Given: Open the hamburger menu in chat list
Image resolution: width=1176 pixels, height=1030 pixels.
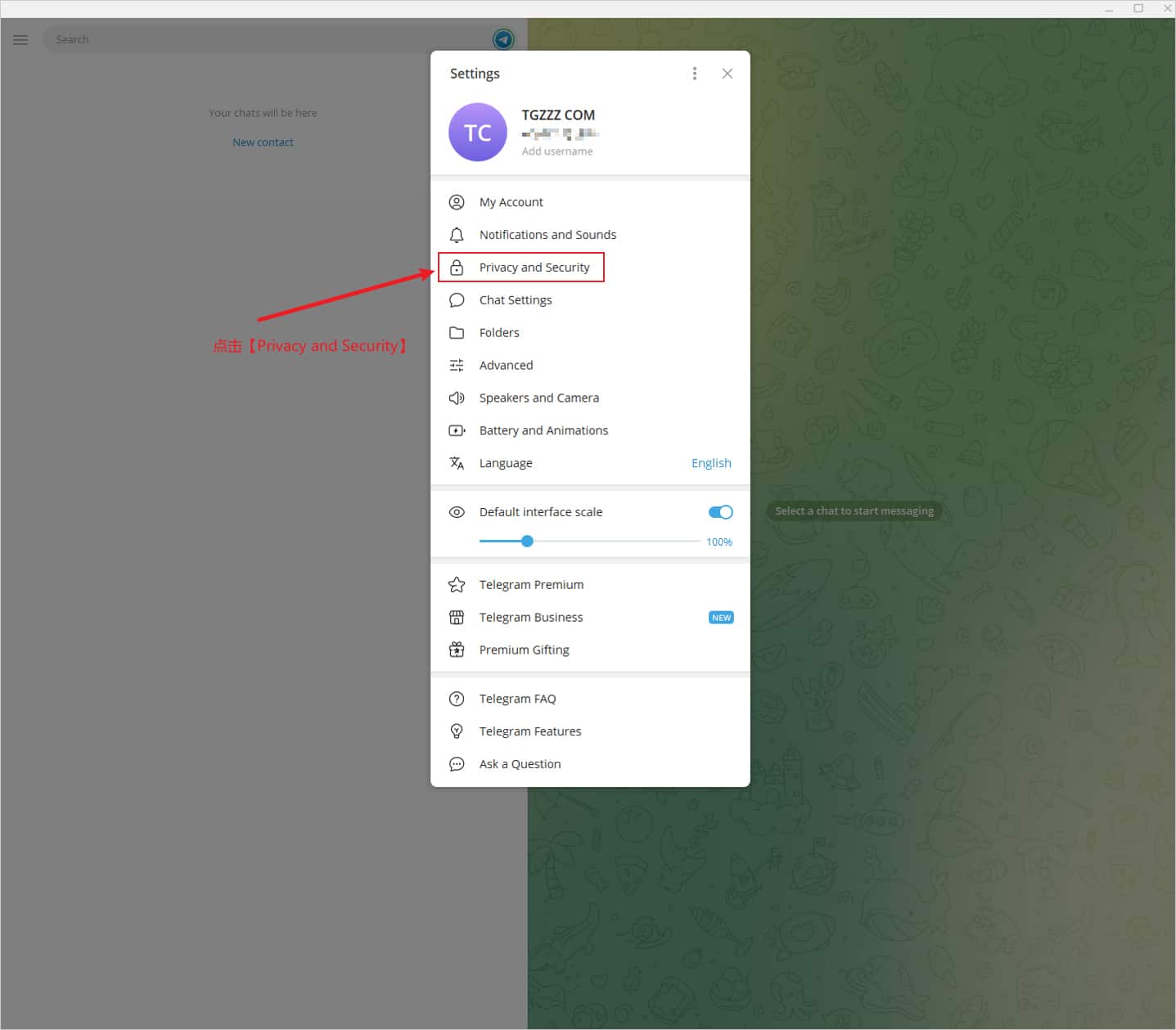Looking at the screenshot, I should tap(20, 39).
